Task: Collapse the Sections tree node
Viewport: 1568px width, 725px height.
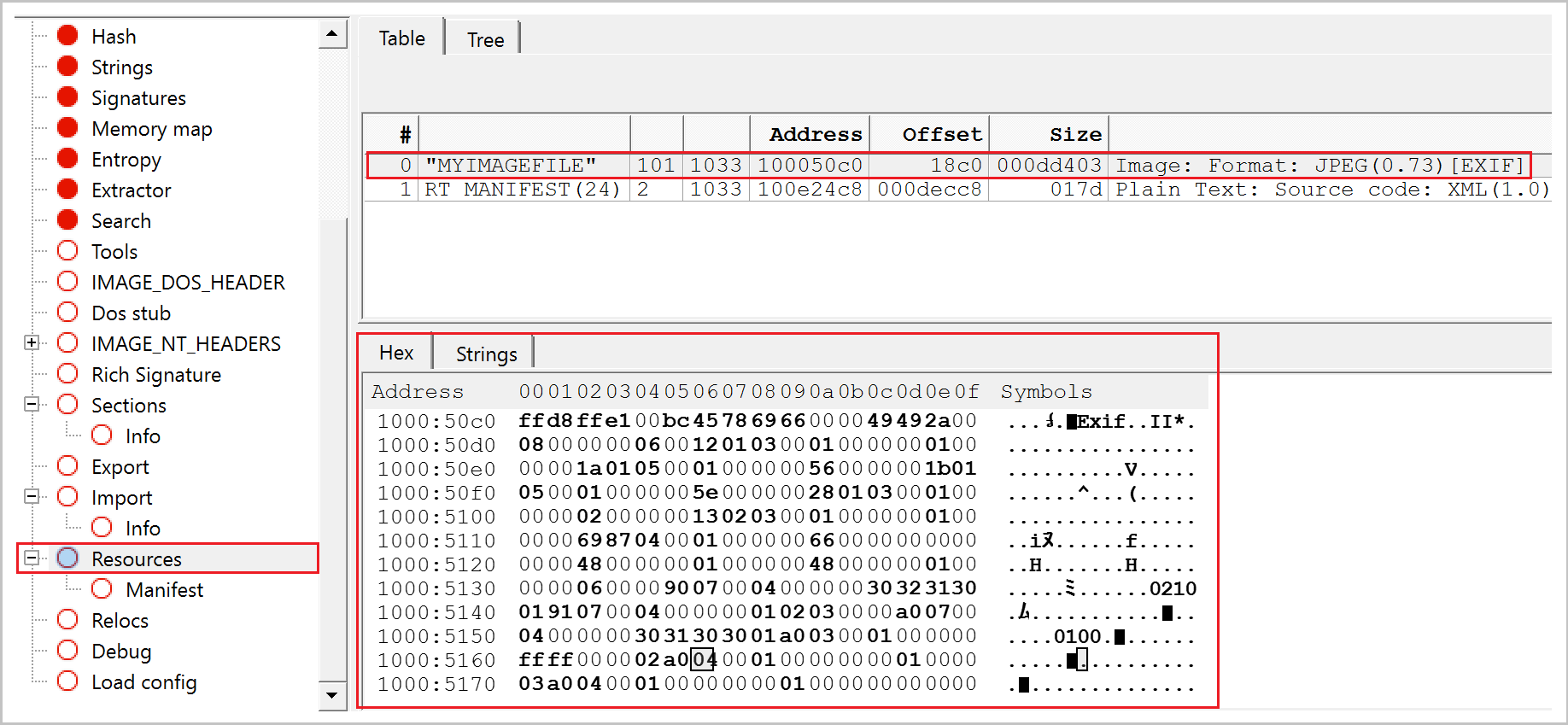Action: point(32,405)
